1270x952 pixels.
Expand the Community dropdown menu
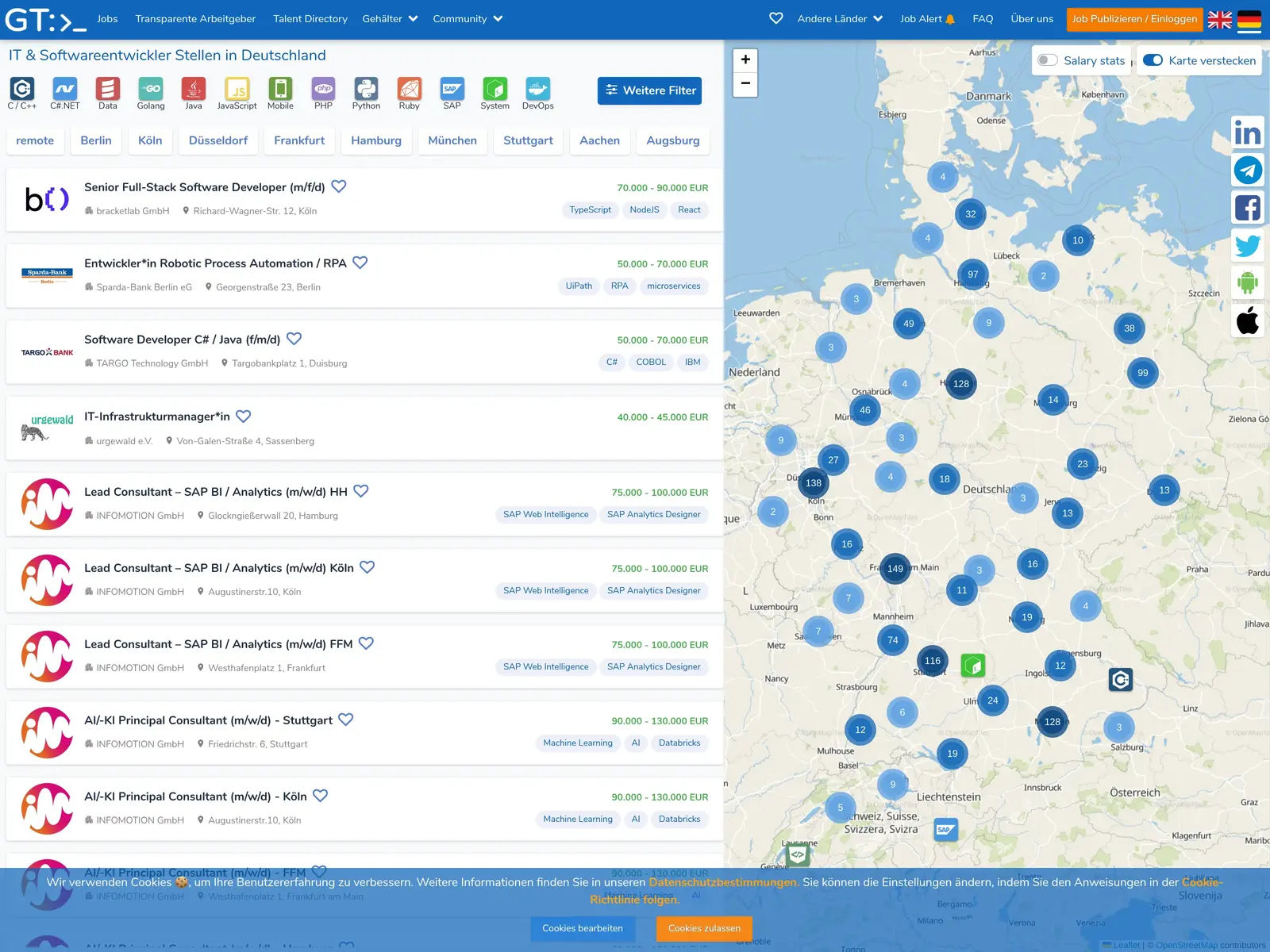468,19
